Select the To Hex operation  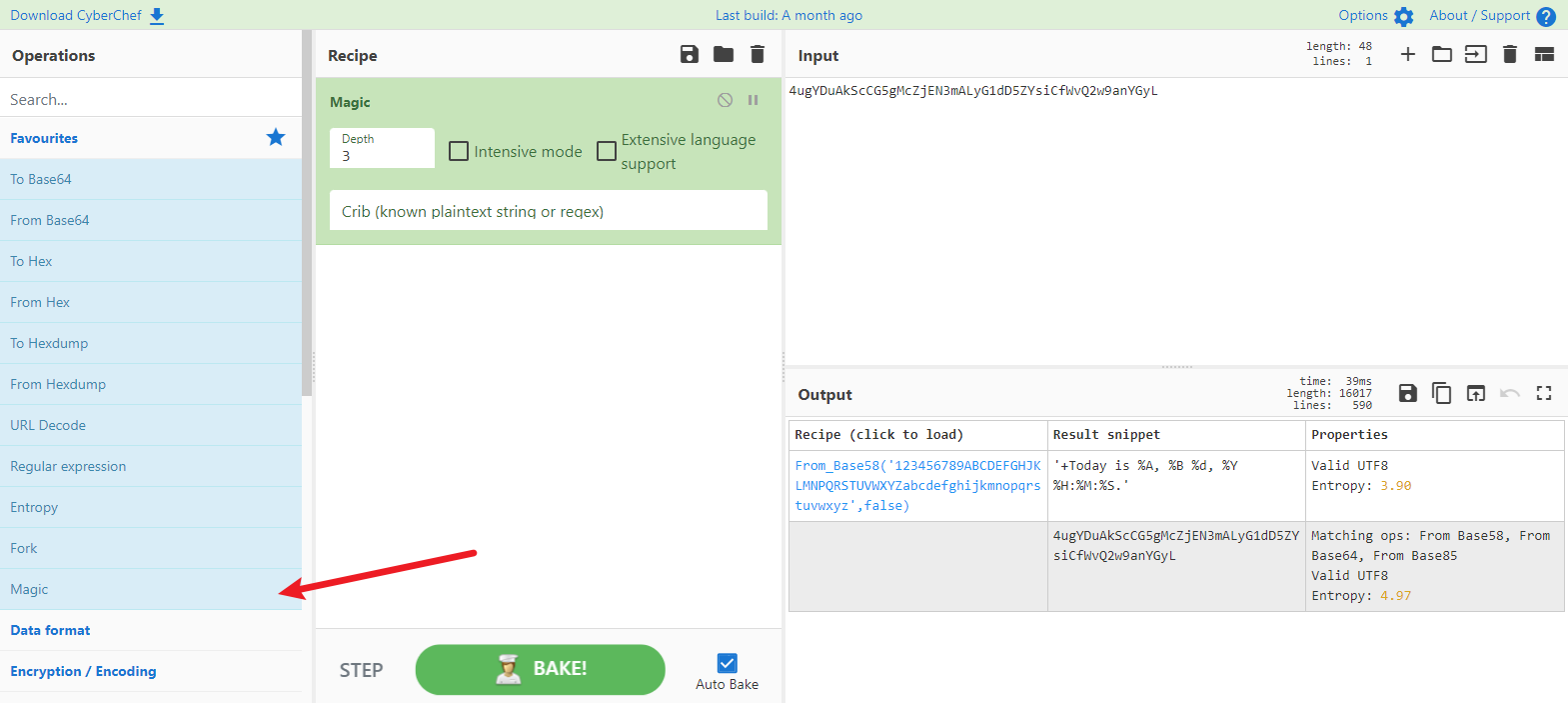[150, 261]
